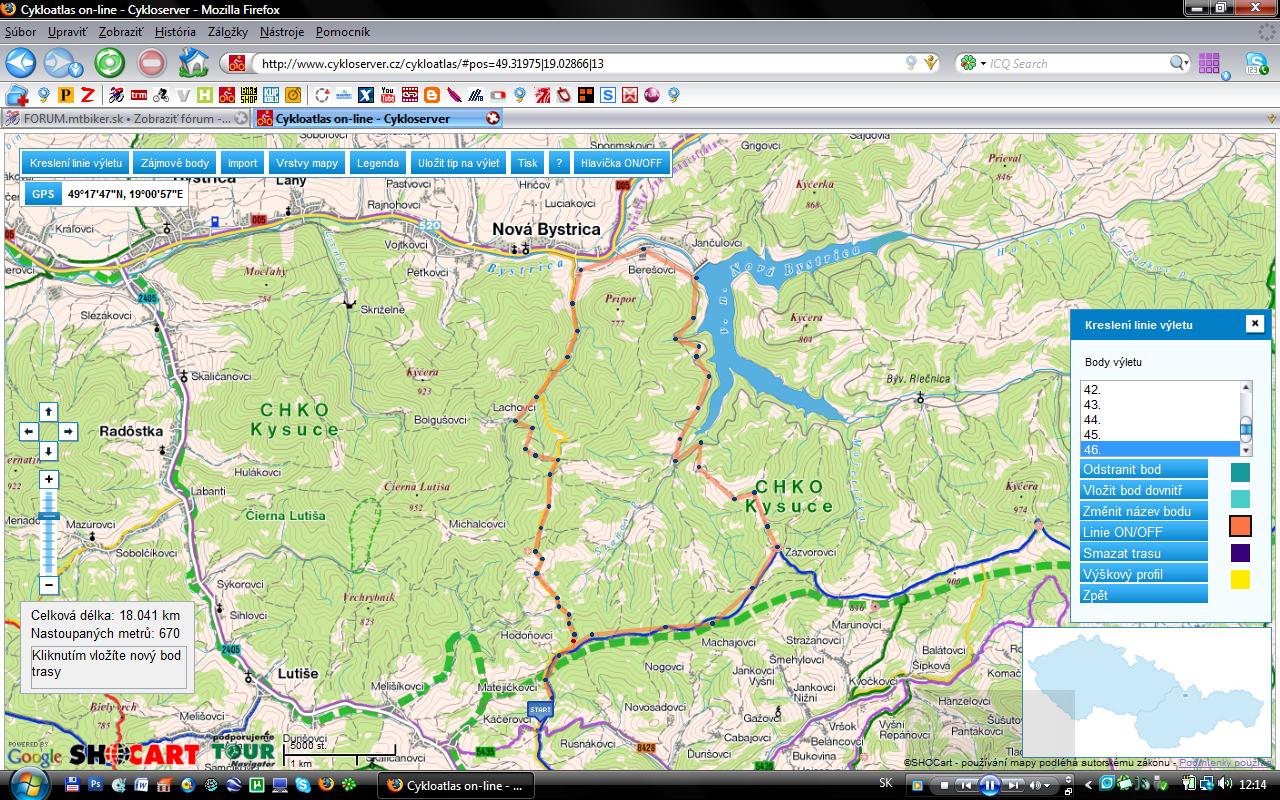This screenshot has height=800, width=1280.
Task: Reload the page with green refresh icon
Action: tap(109, 63)
